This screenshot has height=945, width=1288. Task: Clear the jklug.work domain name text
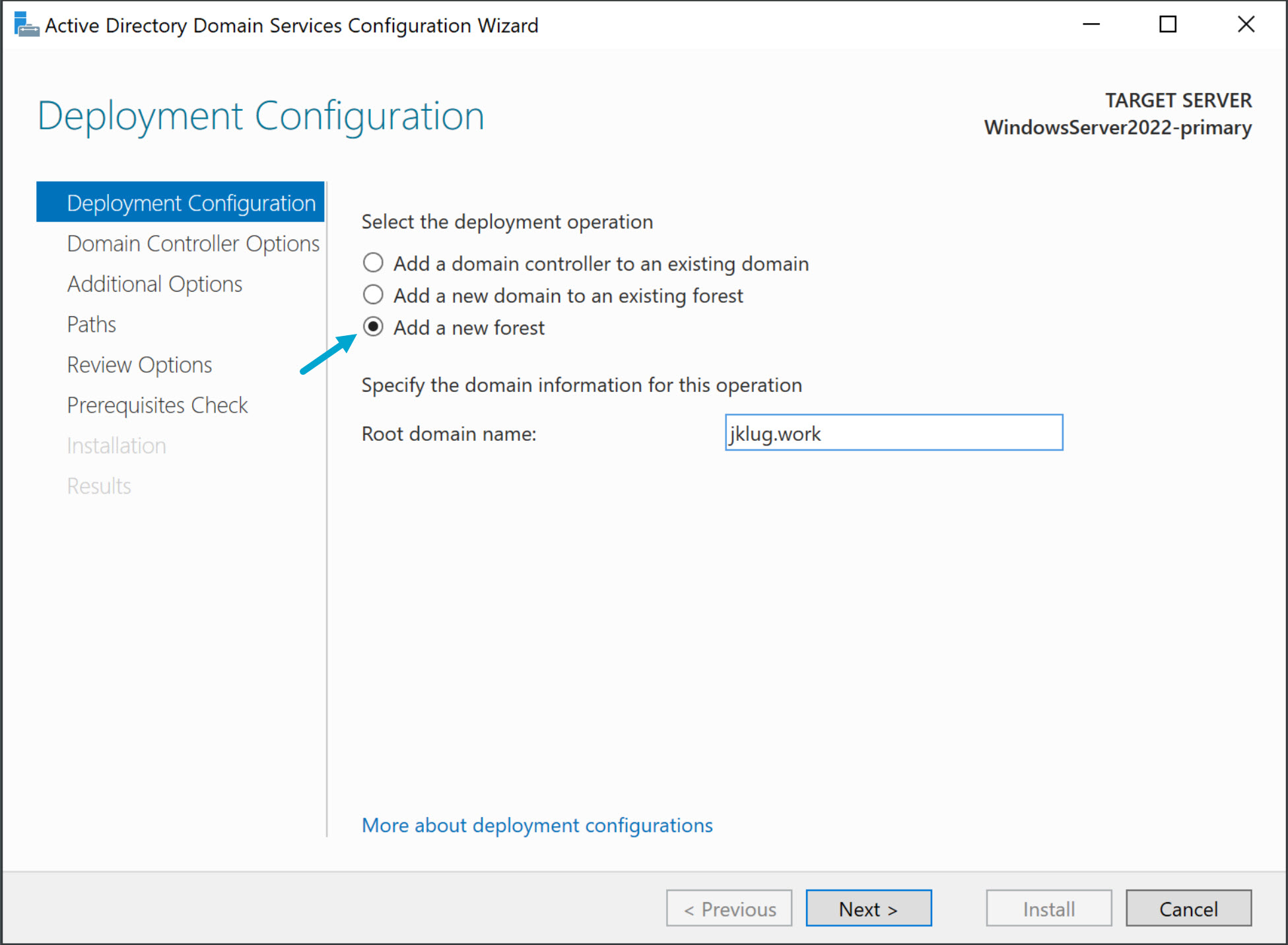[x=893, y=433]
